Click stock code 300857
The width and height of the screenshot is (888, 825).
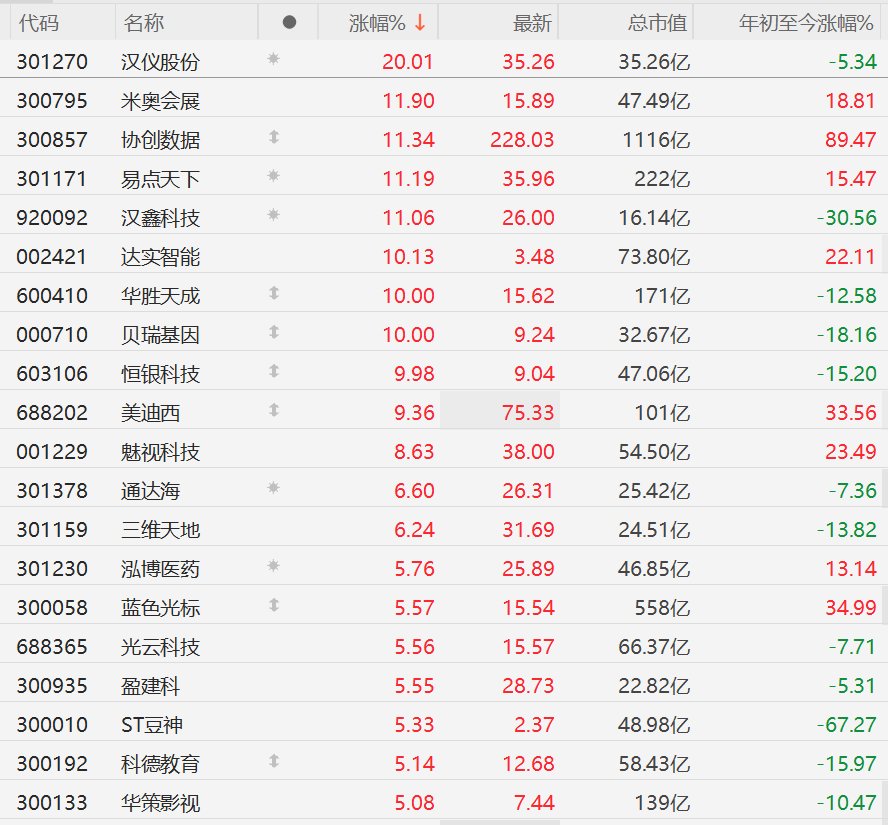(x=52, y=140)
